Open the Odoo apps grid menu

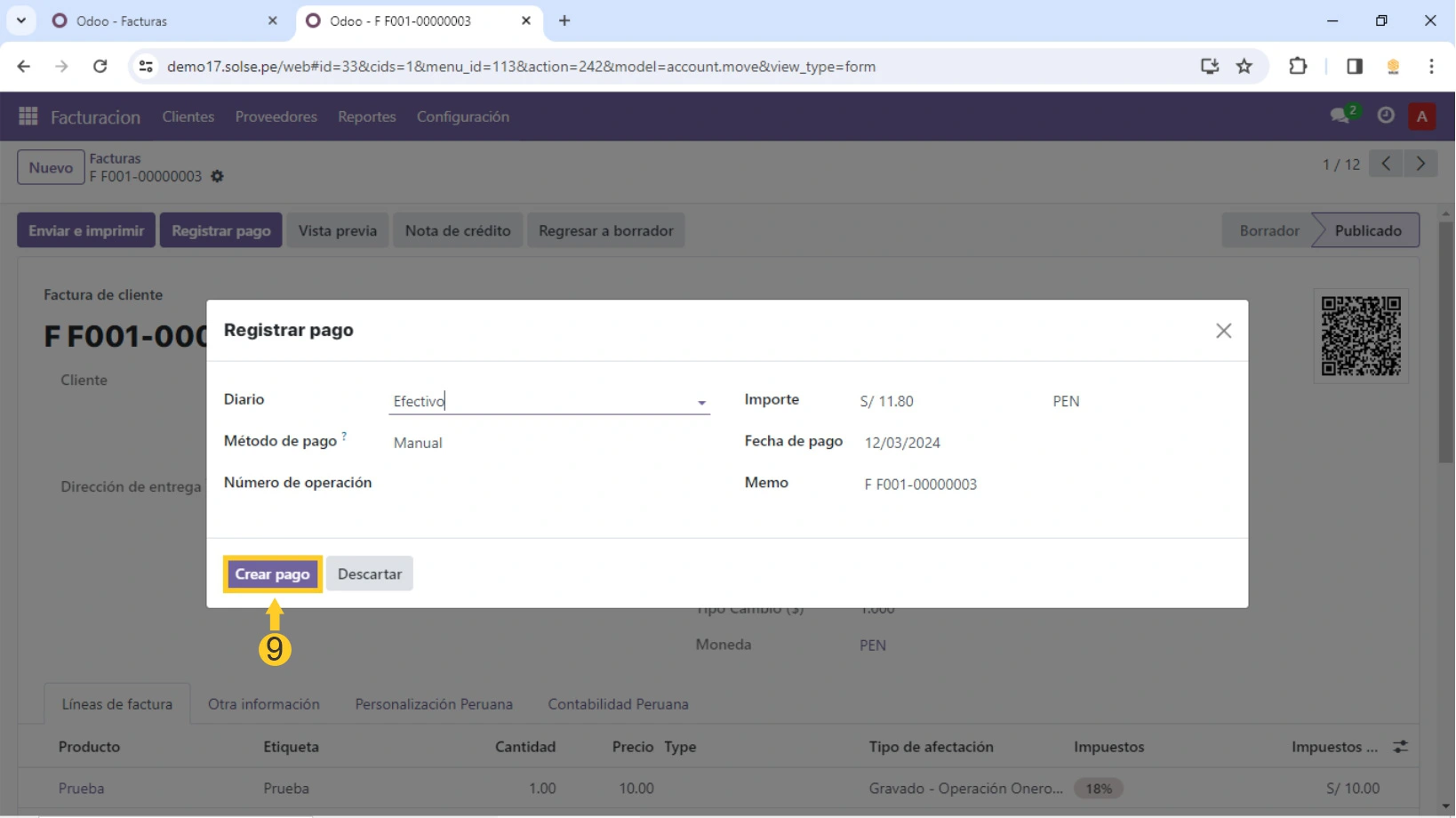28,116
